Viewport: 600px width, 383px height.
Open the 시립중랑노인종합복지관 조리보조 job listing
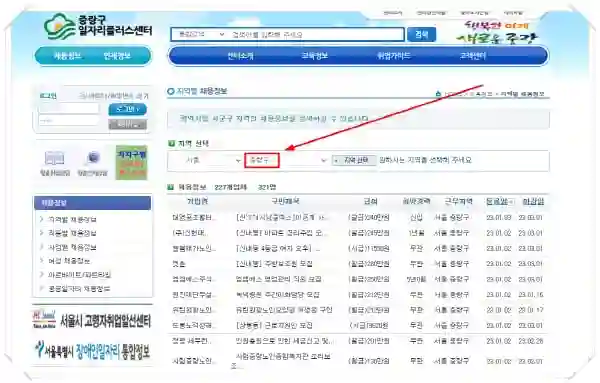point(281,360)
